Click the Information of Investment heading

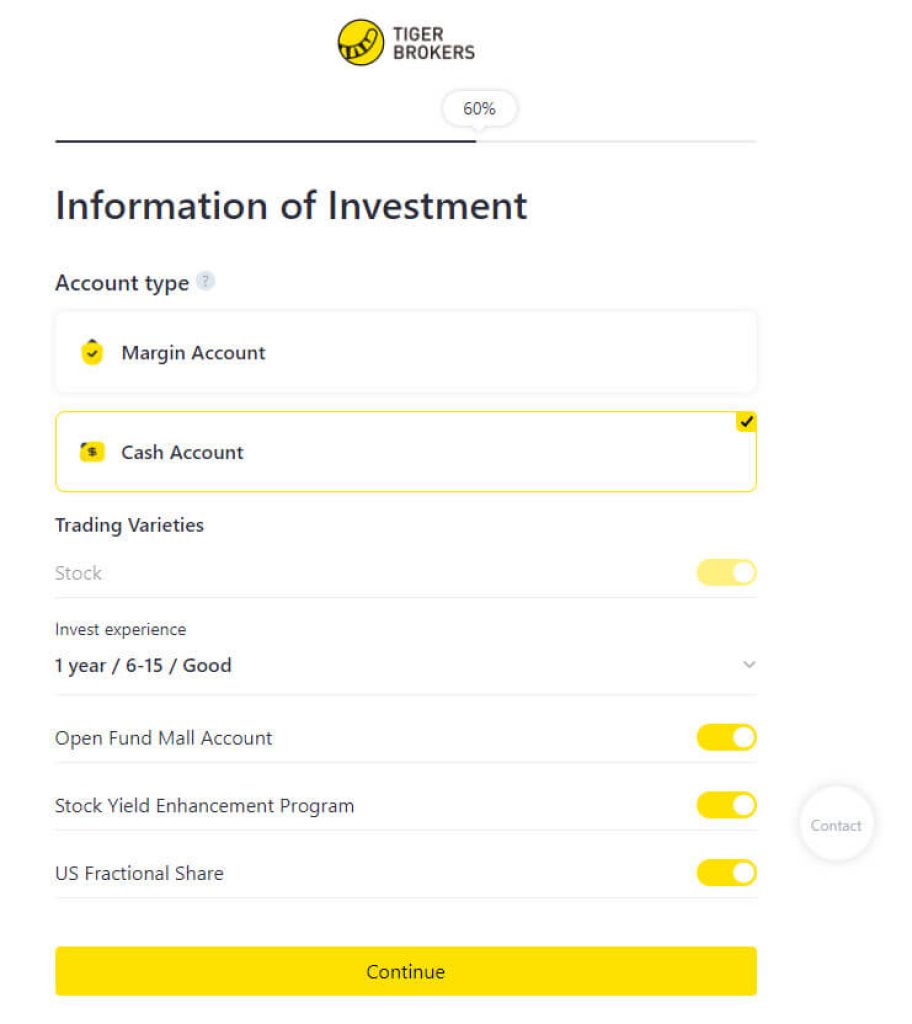(x=291, y=206)
